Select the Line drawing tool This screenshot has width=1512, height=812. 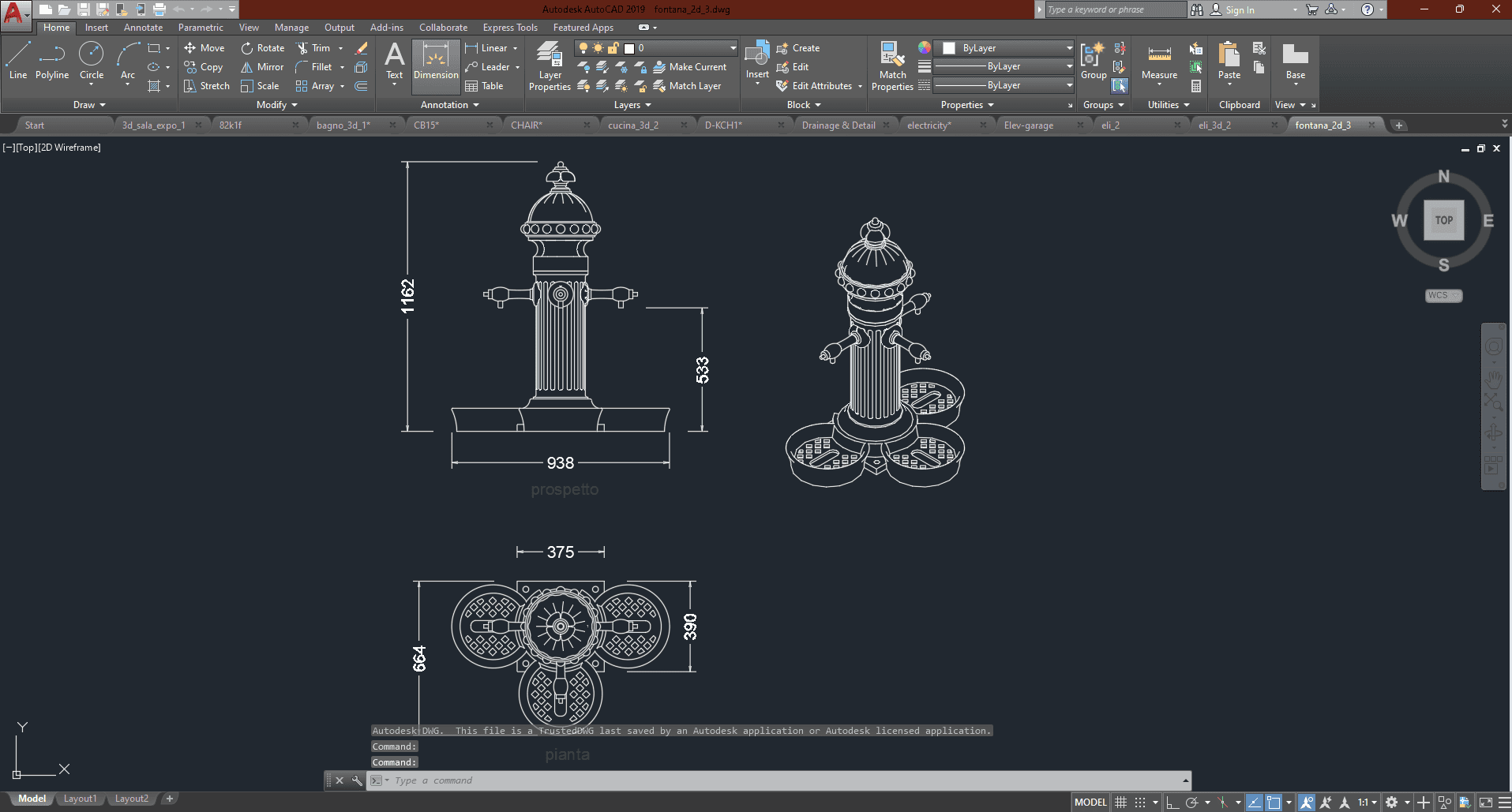pos(18,61)
